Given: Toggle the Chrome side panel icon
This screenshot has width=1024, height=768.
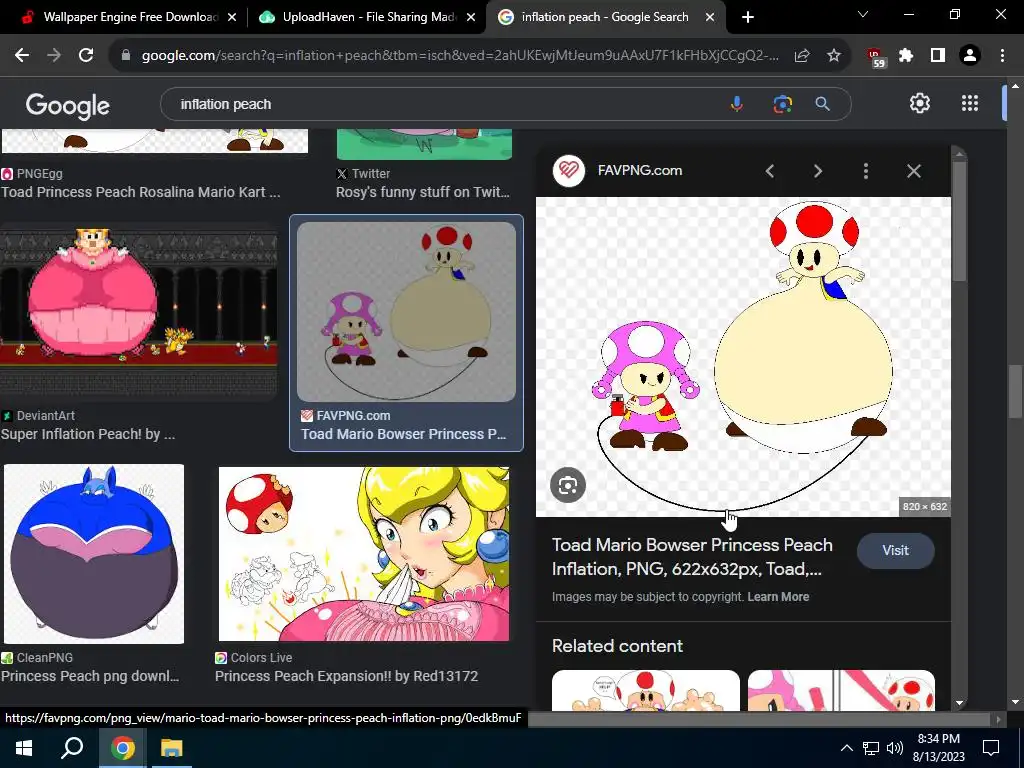Looking at the screenshot, I should click(x=938, y=56).
